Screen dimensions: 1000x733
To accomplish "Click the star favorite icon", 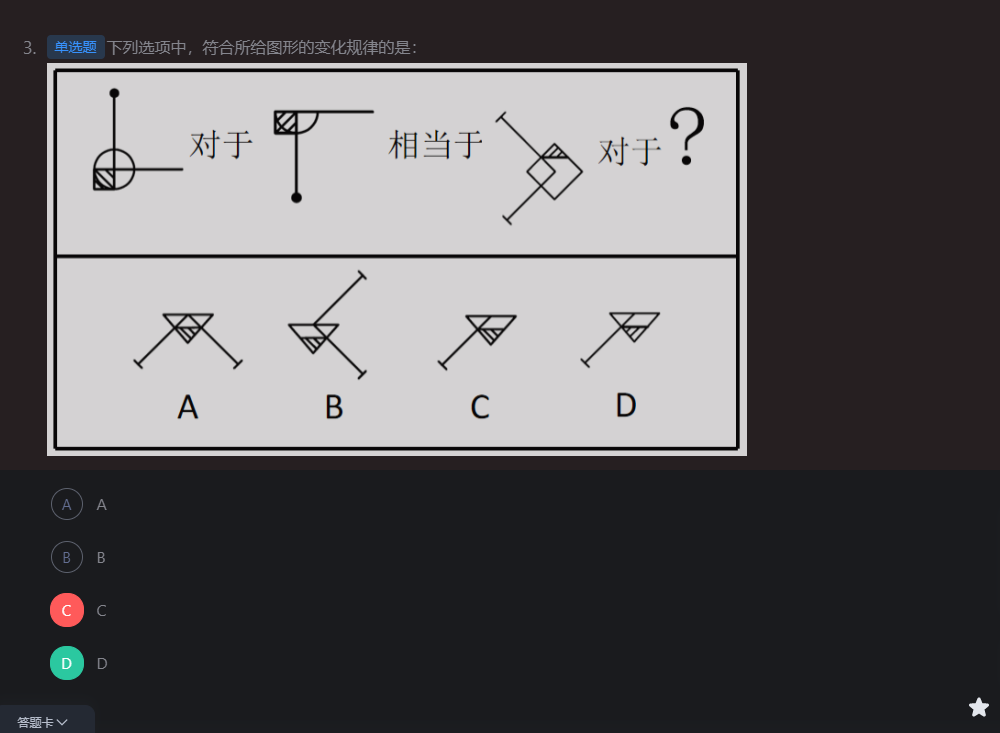I will click(x=978, y=707).
